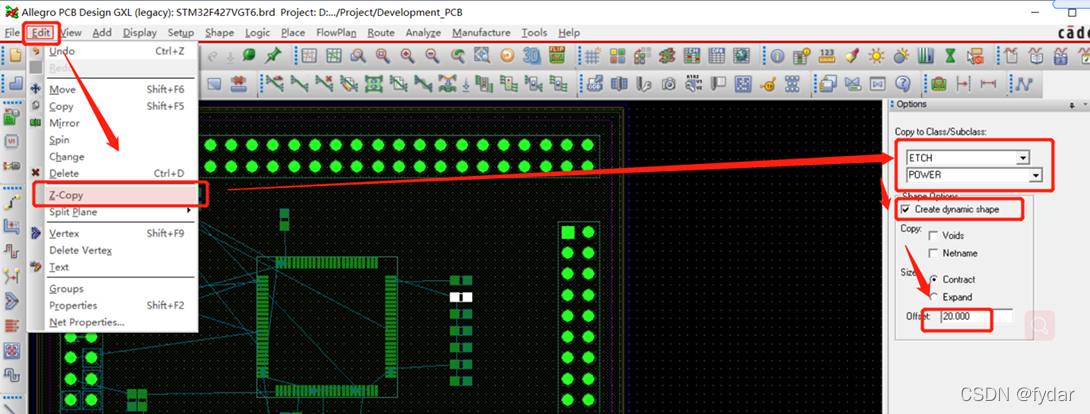Open the Setup menu
This screenshot has width=1090, height=414.
[181, 33]
